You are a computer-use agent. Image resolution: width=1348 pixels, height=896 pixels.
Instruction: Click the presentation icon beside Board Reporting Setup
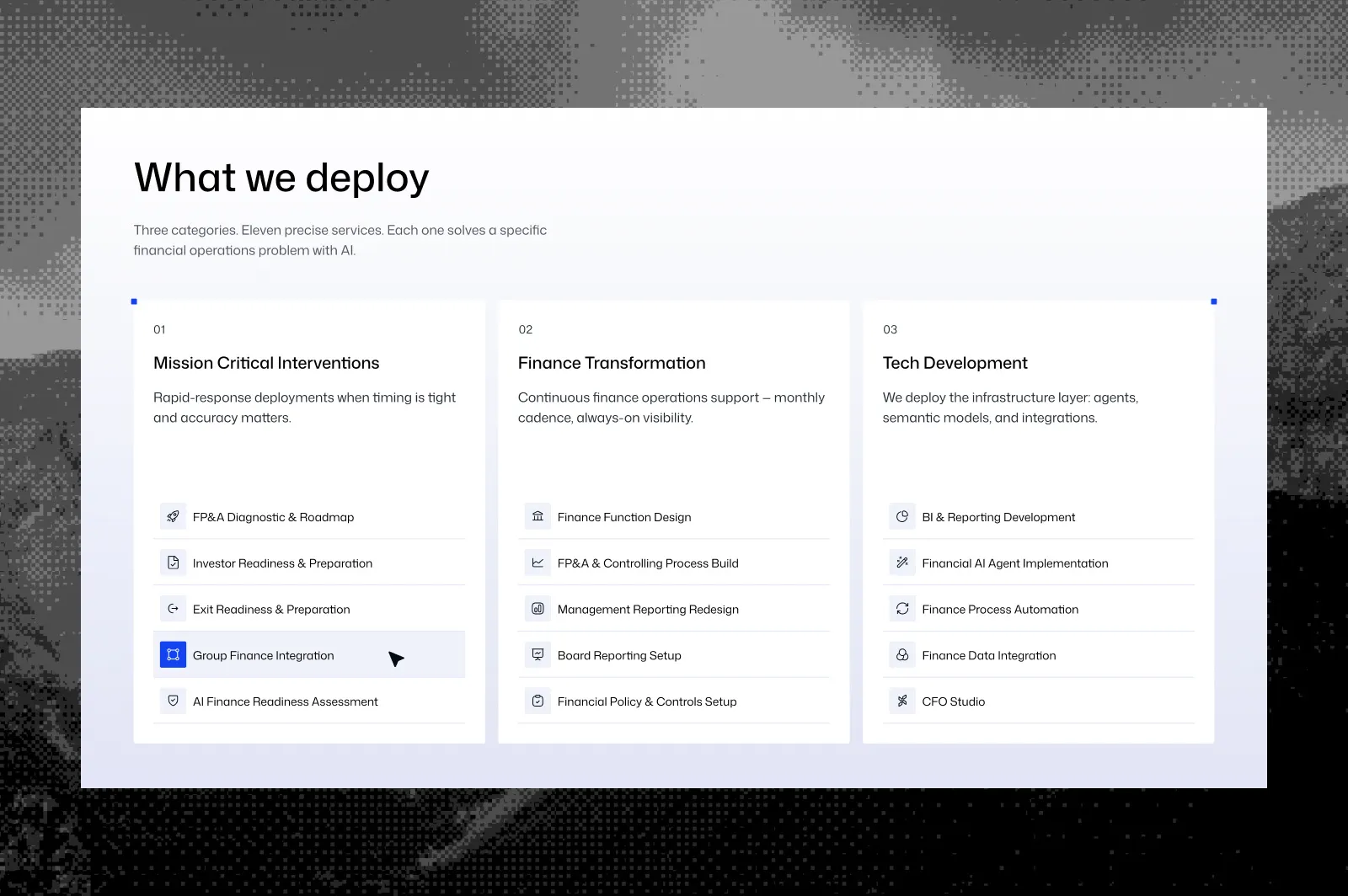click(538, 654)
